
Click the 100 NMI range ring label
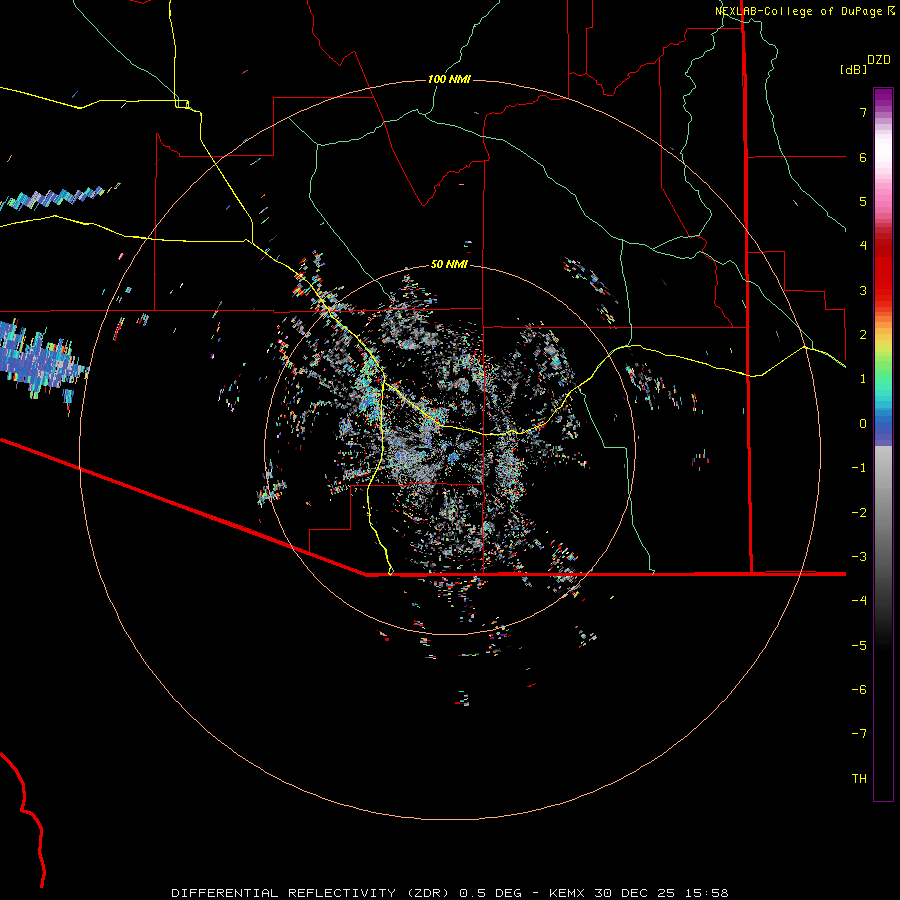pyautogui.click(x=449, y=79)
